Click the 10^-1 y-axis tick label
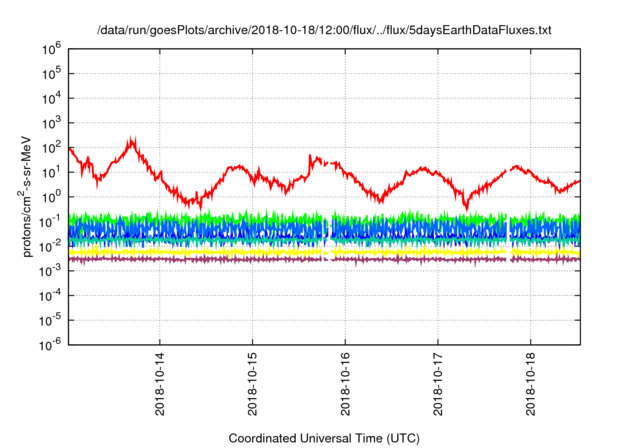 50,222
